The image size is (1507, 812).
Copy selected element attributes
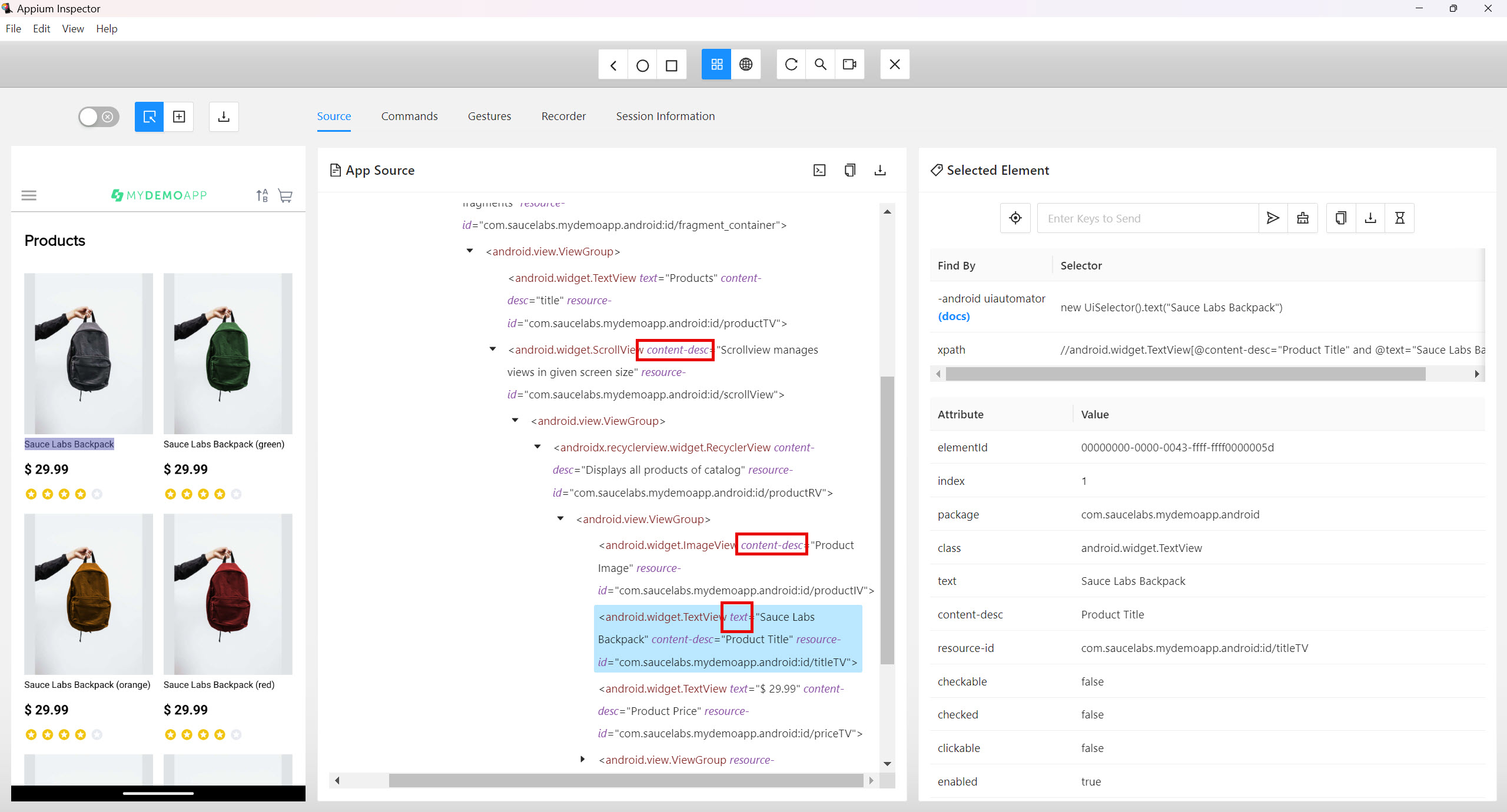(x=1341, y=218)
